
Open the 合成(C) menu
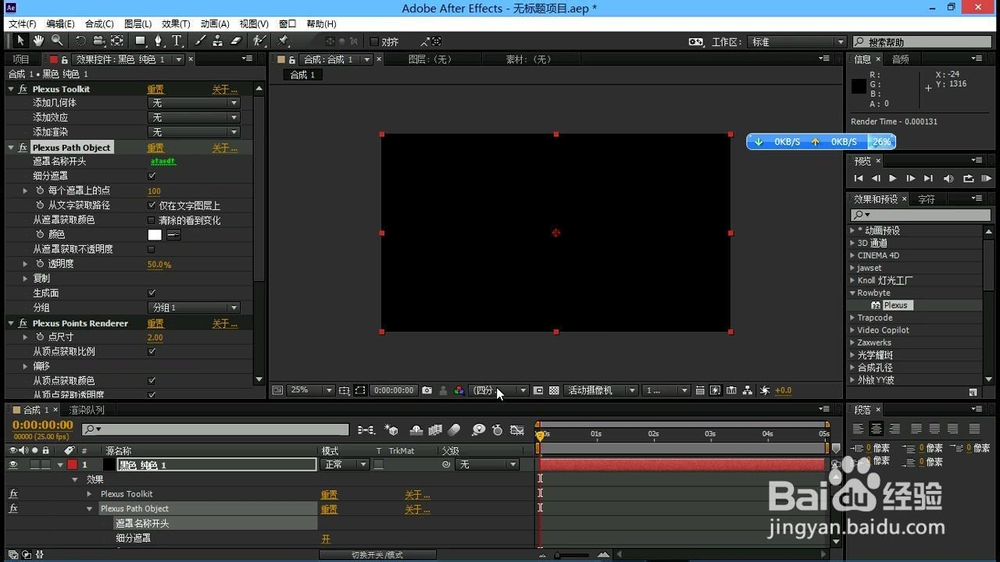tap(99, 24)
